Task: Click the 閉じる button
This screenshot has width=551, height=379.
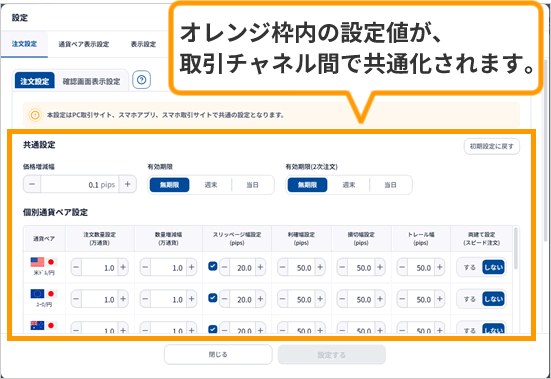Action: point(218,354)
